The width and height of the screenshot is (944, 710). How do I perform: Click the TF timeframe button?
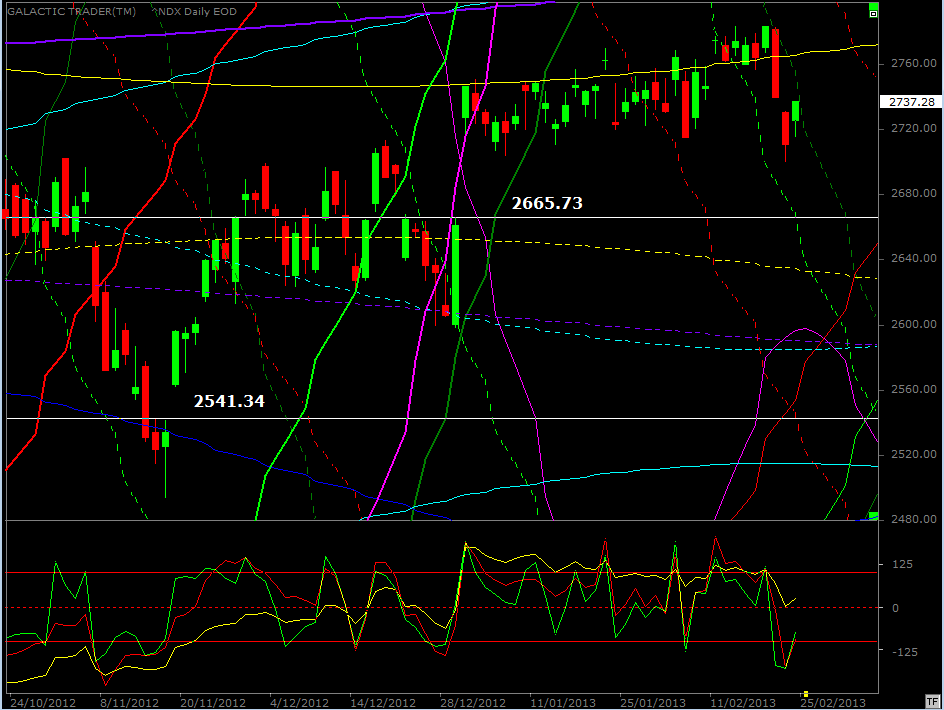pos(932,701)
